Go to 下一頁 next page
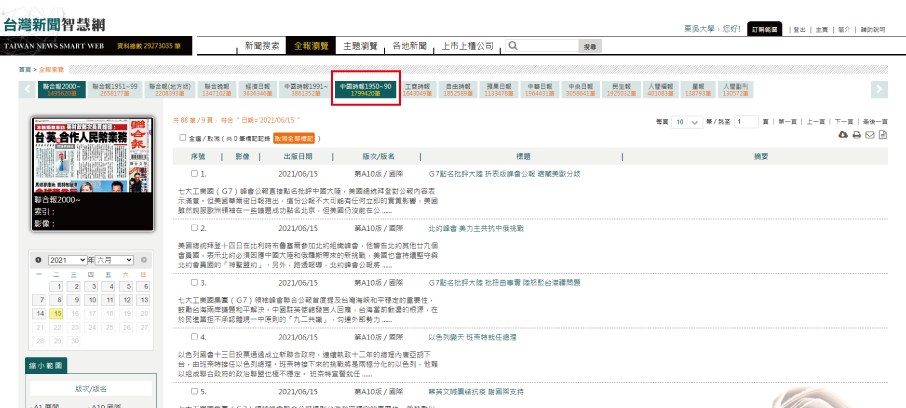906x408 pixels. [844, 122]
